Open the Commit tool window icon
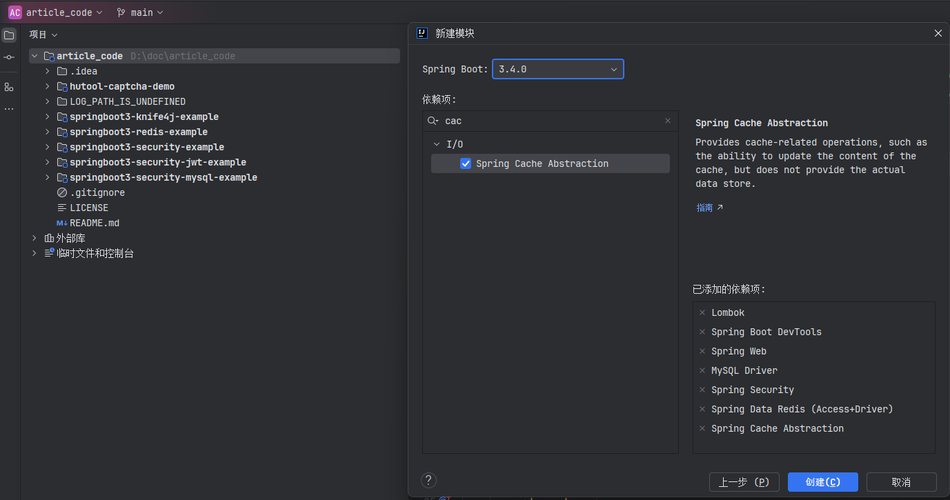Image resolution: width=950 pixels, height=500 pixels. (x=9, y=58)
